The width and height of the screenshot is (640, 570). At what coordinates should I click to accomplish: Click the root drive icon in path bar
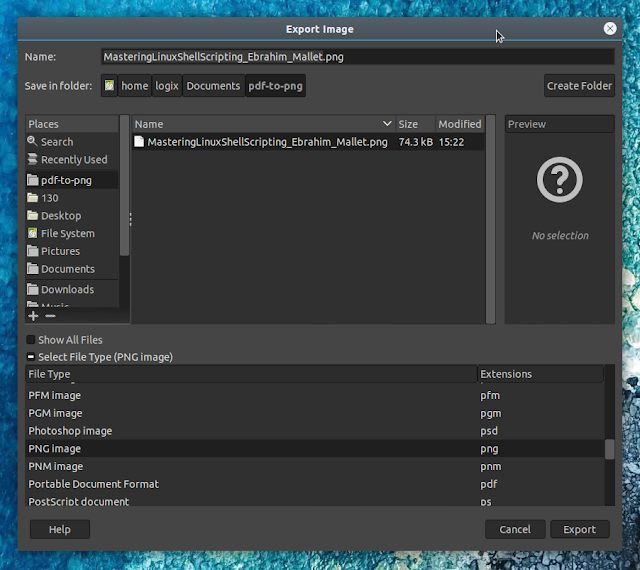click(x=109, y=86)
